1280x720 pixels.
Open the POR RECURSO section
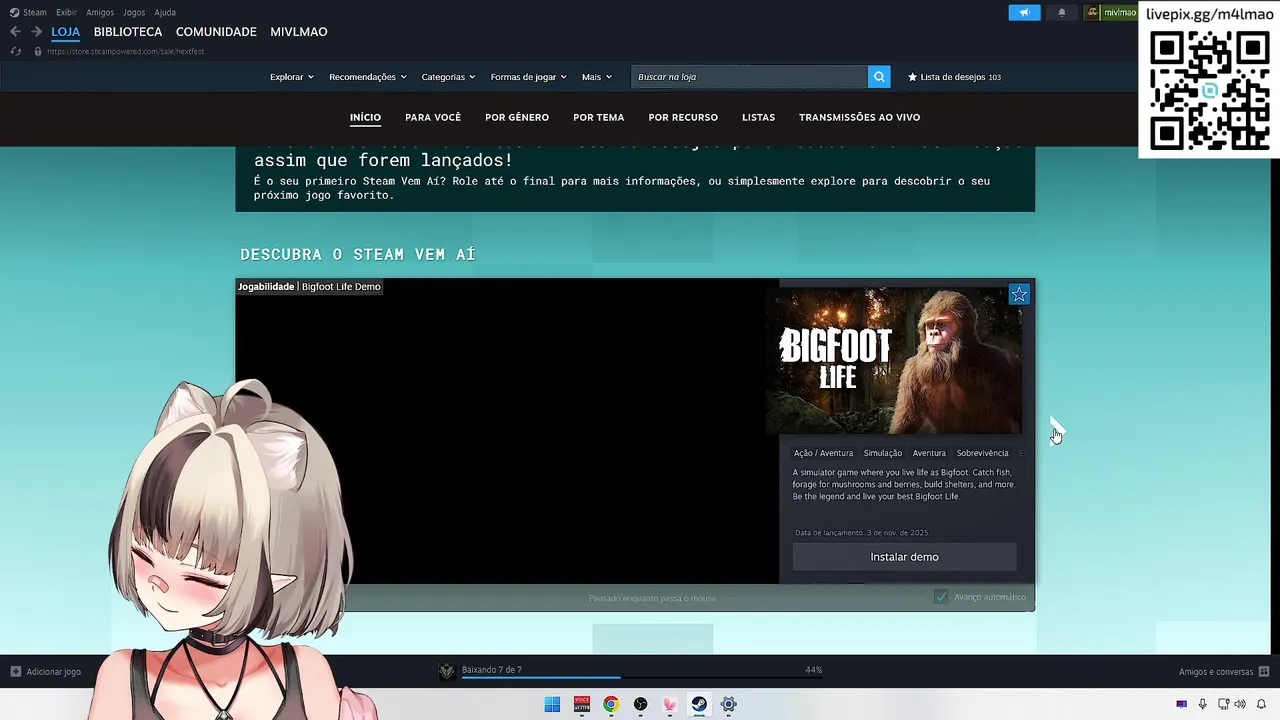[x=683, y=117]
